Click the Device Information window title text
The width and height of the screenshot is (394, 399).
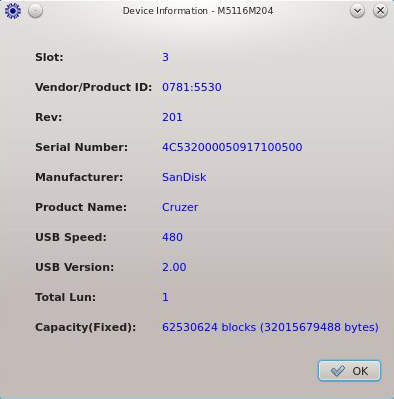[x=198, y=11]
